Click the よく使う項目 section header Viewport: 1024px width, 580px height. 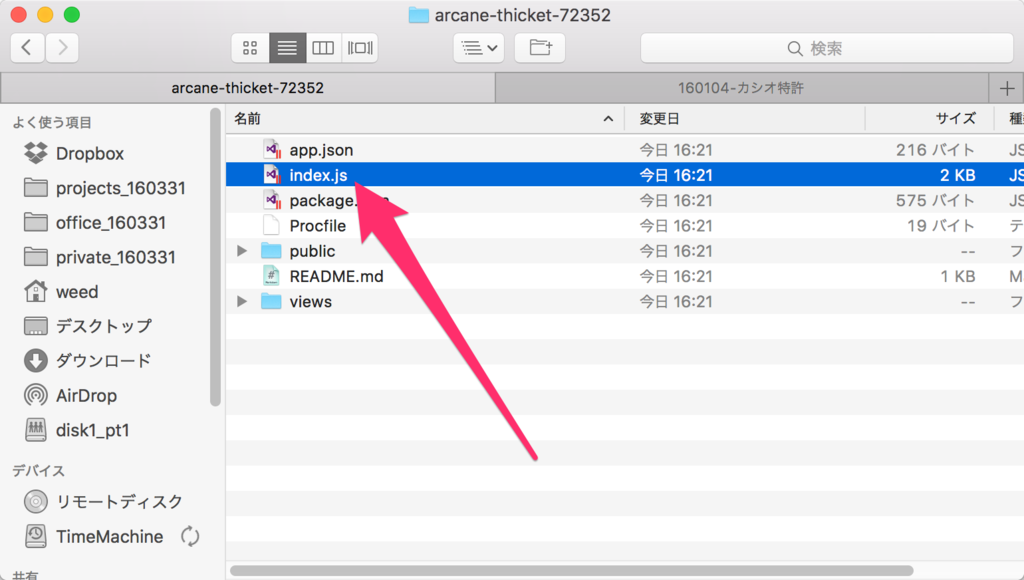pyautogui.click(x=52, y=122)
